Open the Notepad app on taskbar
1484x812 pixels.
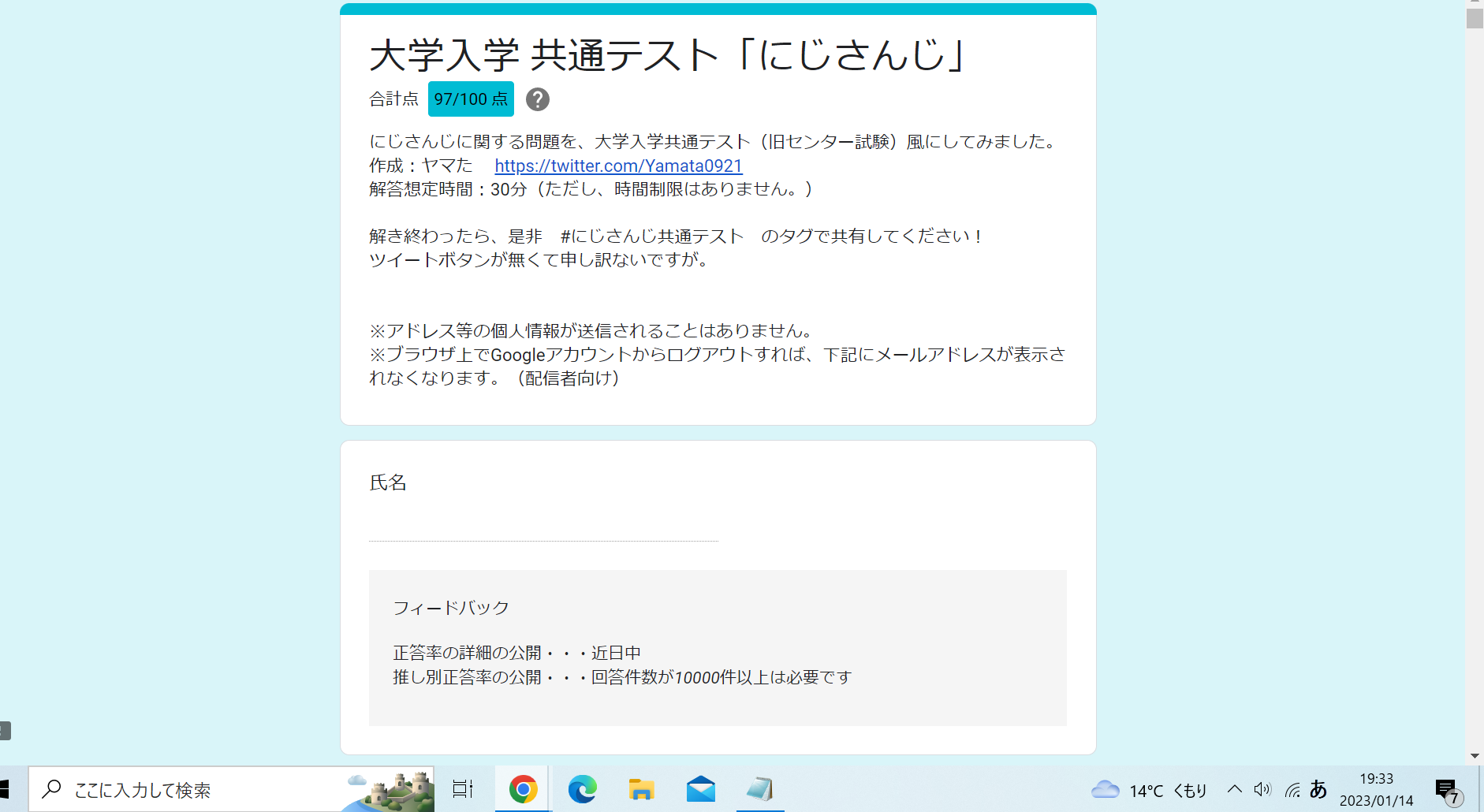click(760, 789)
